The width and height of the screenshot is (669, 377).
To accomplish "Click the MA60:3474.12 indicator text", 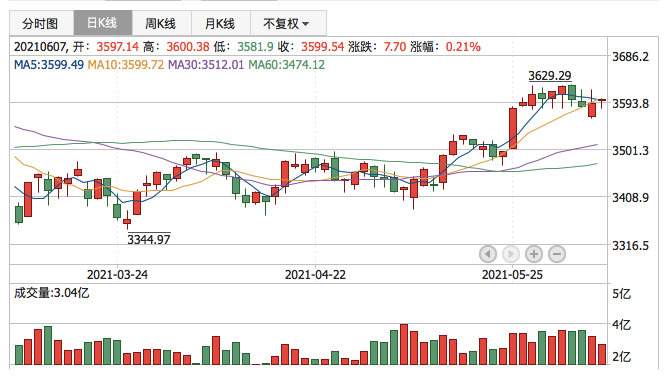I will tap(287, 65).
